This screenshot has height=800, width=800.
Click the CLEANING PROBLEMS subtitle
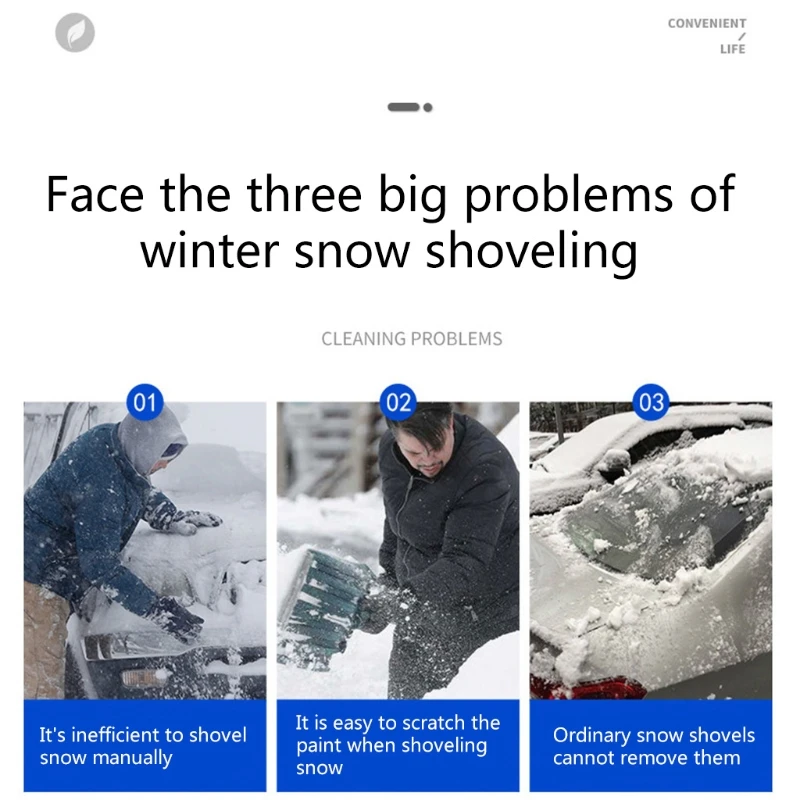tap(412, 339)
